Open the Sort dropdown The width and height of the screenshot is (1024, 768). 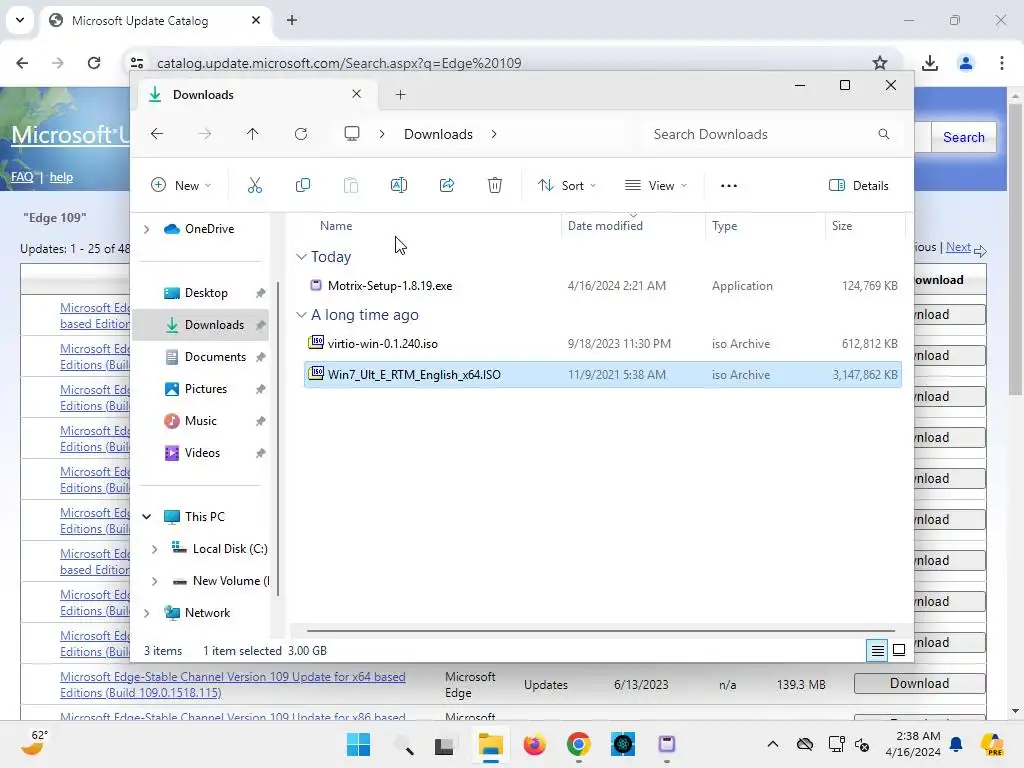566,185
